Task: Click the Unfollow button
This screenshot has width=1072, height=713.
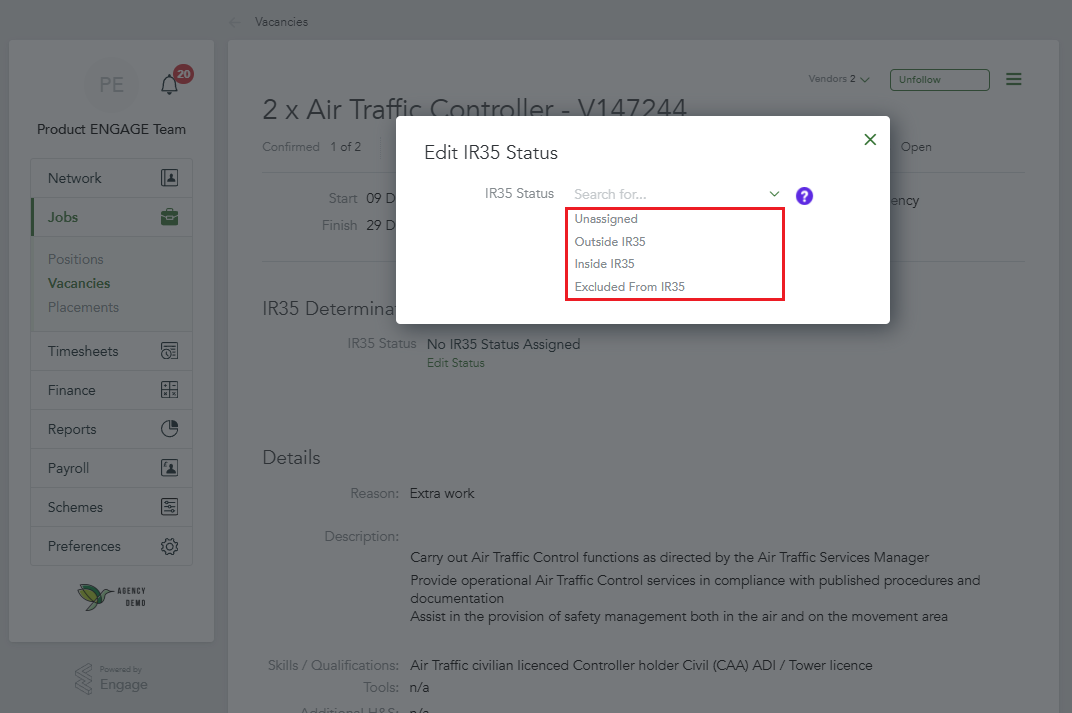Action: coord(939,80)
